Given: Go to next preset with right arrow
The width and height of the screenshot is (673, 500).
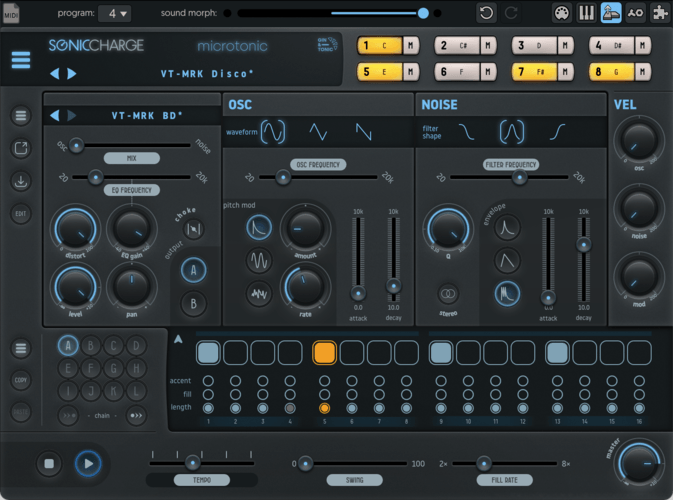Looking at the screenshot, I should pos(71,74).
